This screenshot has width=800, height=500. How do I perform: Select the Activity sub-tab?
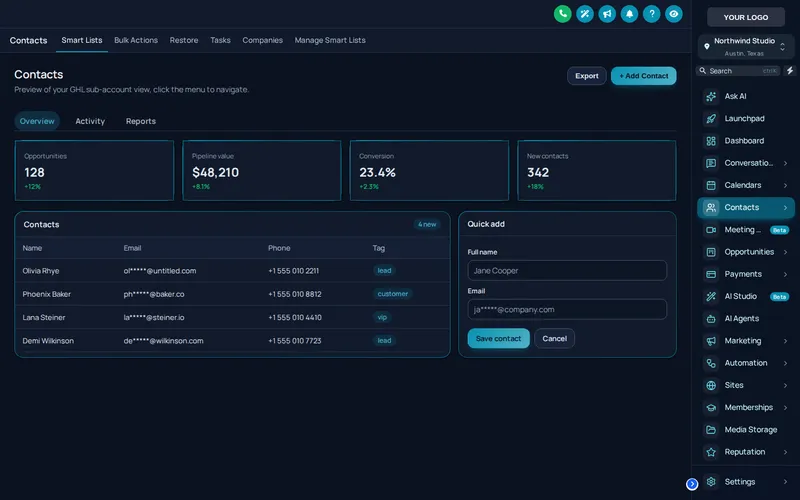coord(90,121)
